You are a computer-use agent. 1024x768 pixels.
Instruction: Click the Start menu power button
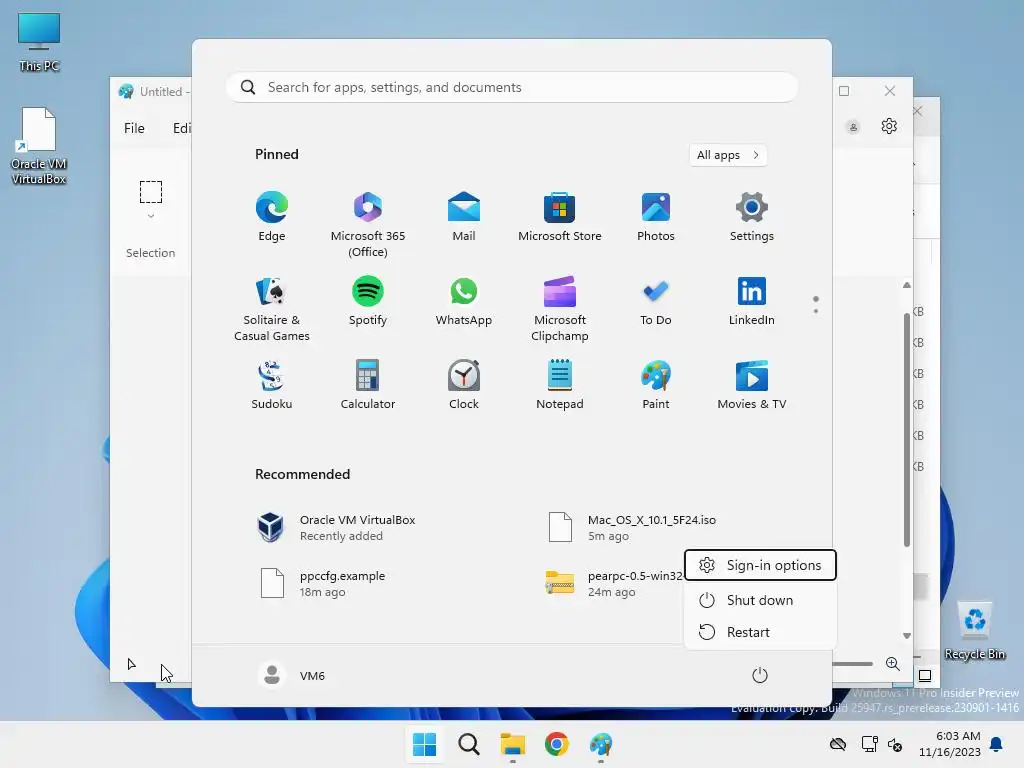point(760,675)
